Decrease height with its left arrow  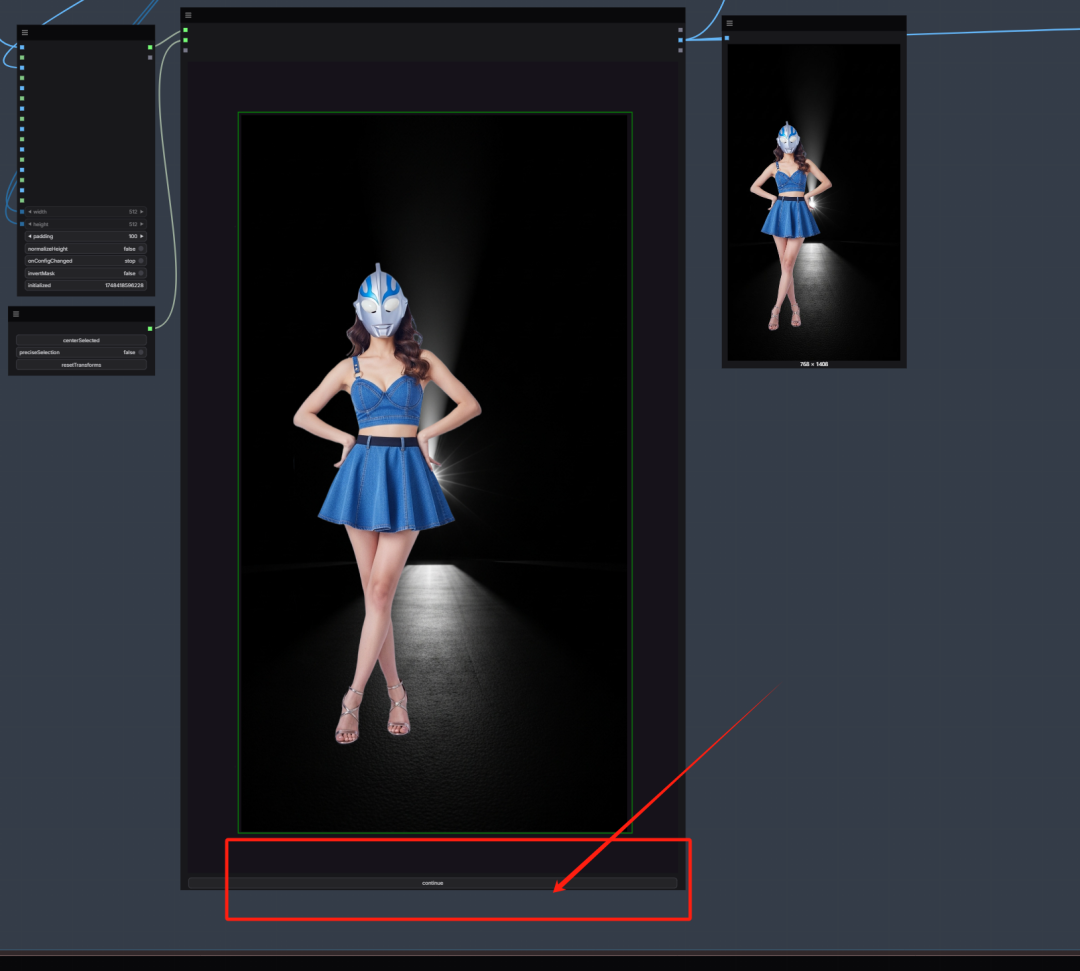(30, 224)
